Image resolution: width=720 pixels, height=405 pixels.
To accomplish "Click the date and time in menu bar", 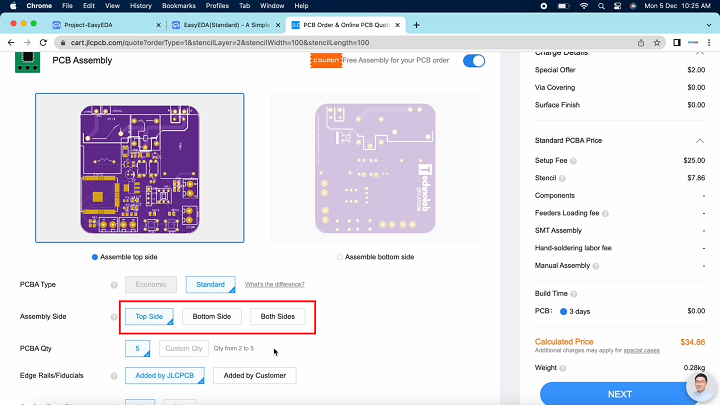I will 677,6.
